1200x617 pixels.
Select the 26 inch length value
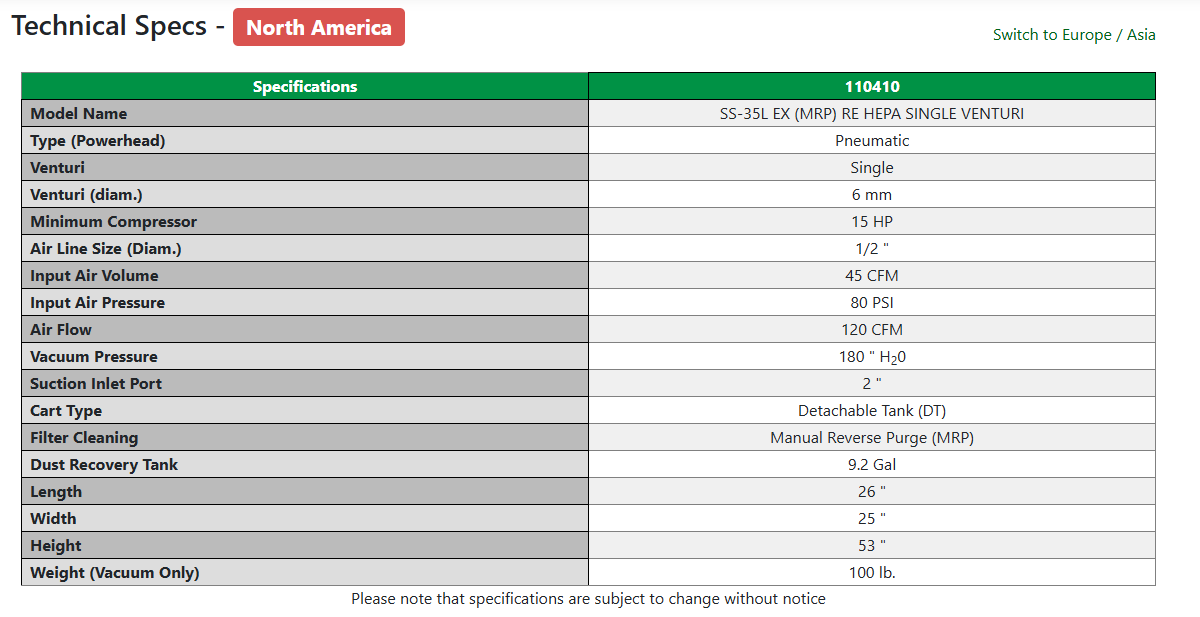coord(872,492)
